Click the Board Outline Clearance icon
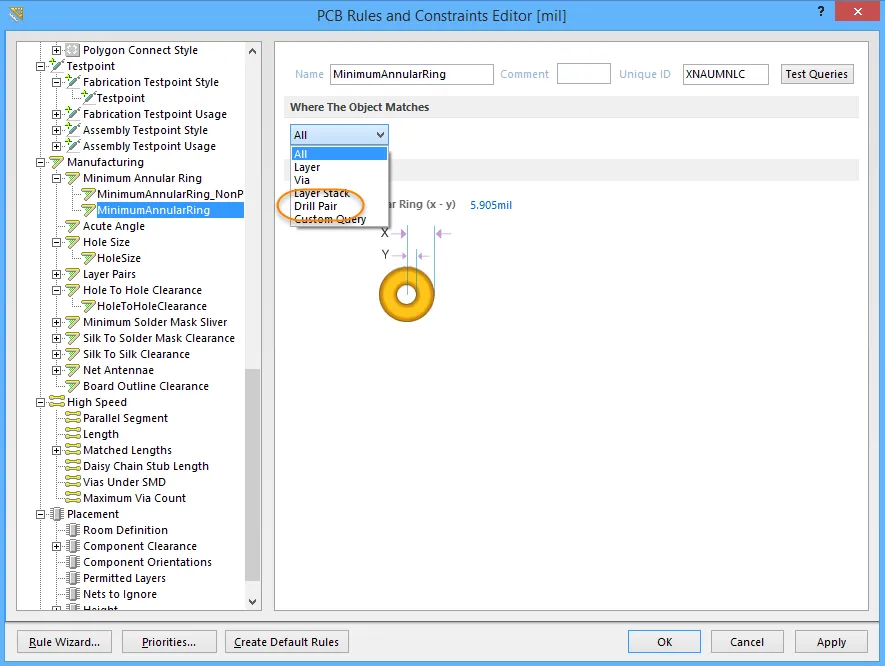 point(72,386)
